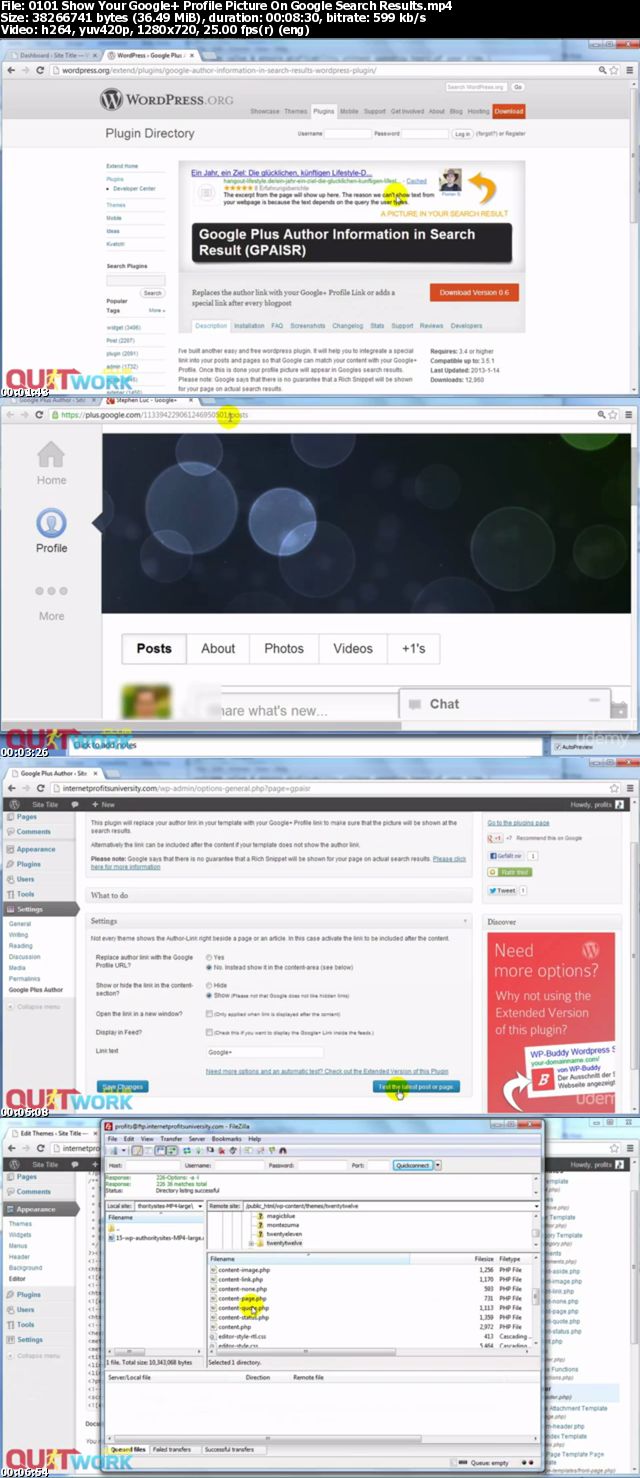Open the +1's tab on the Google+ profile
Image resolution: width=640 pixels, height=1478 pixels.
pyautogui.click(x=413, y=648)
